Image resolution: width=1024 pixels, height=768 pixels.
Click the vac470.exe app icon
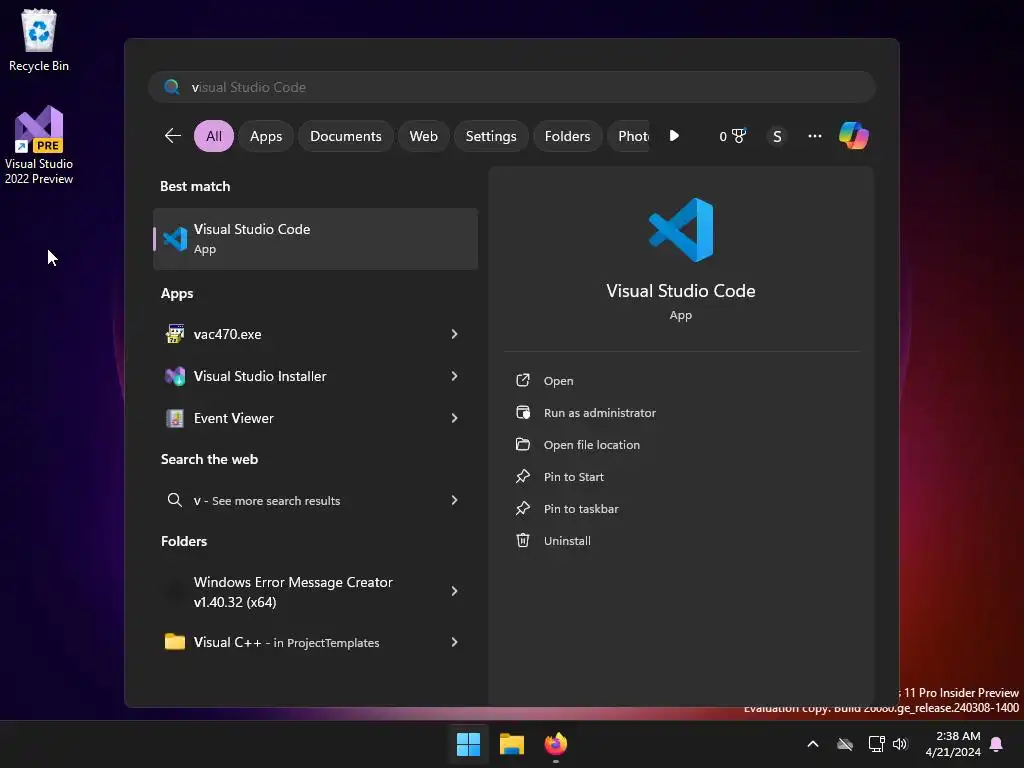174,334
